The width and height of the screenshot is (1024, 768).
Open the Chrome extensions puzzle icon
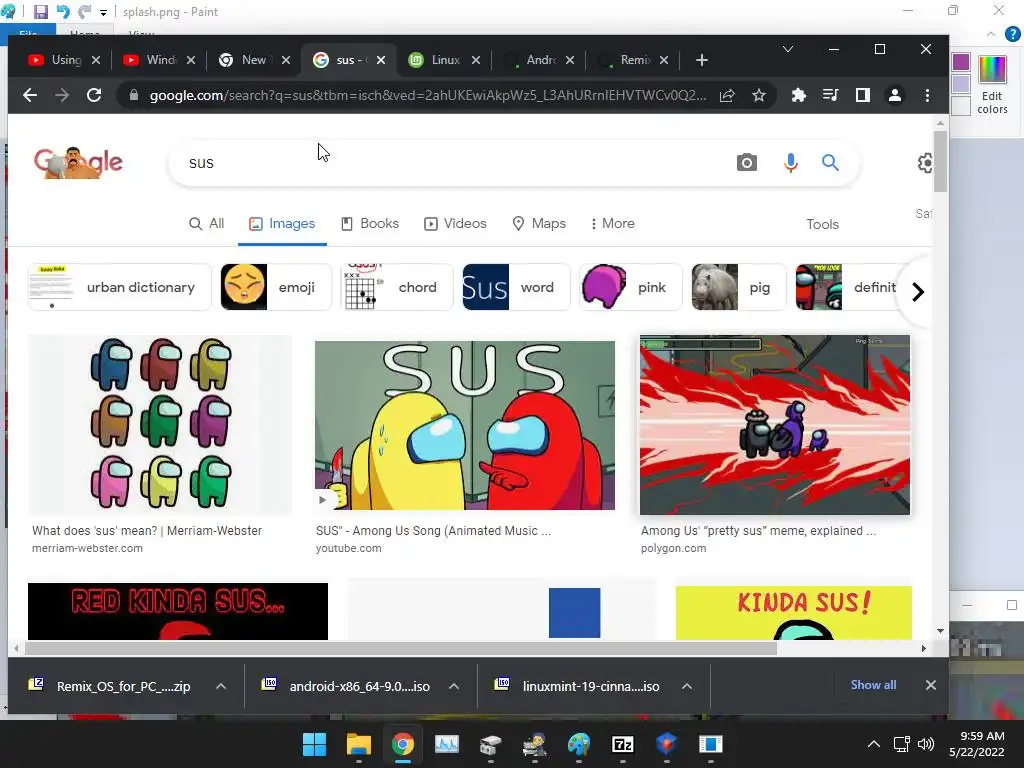798,95
